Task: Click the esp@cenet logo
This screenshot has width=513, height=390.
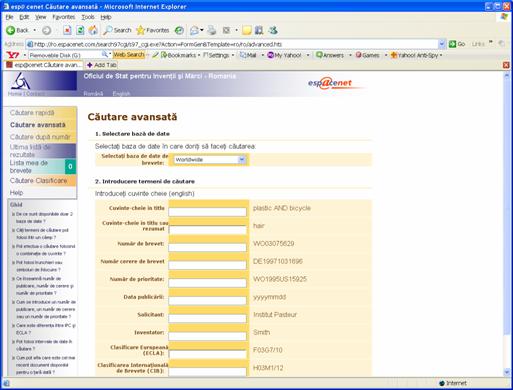Action: [330, 83]
